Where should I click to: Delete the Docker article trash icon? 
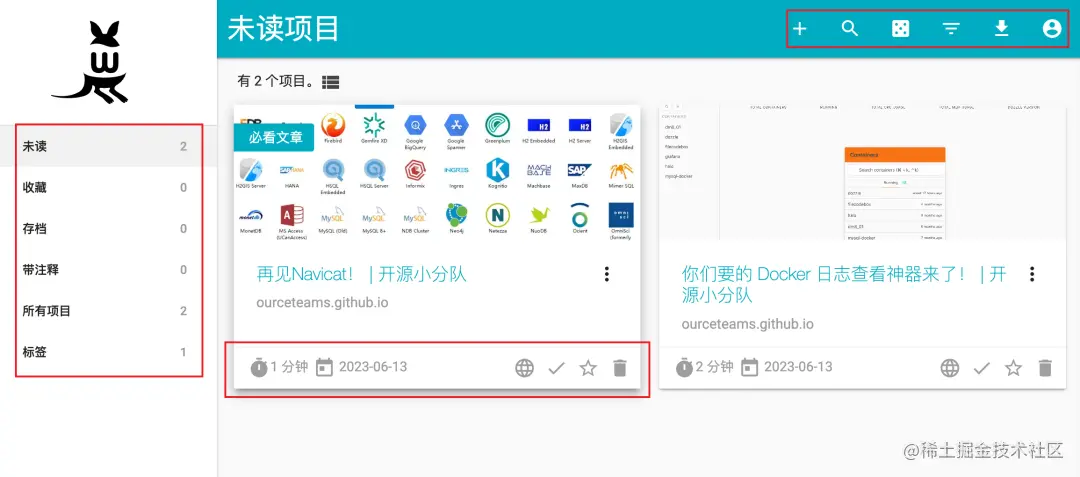[x=1046, y=368]
